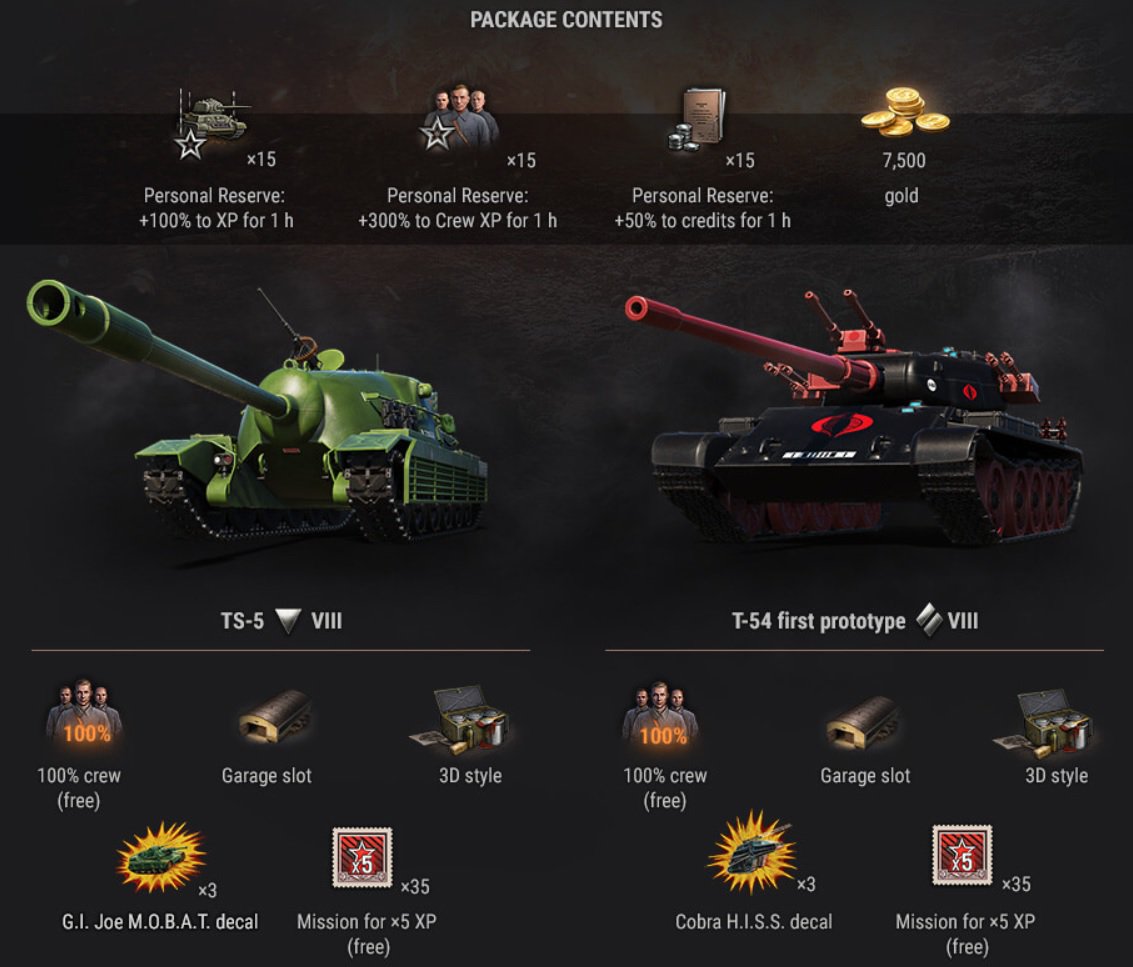Click the TS-5 tank destroyer class triangle icon
Viewport: 1133px width, 967px height.
(x=288, y=621)
